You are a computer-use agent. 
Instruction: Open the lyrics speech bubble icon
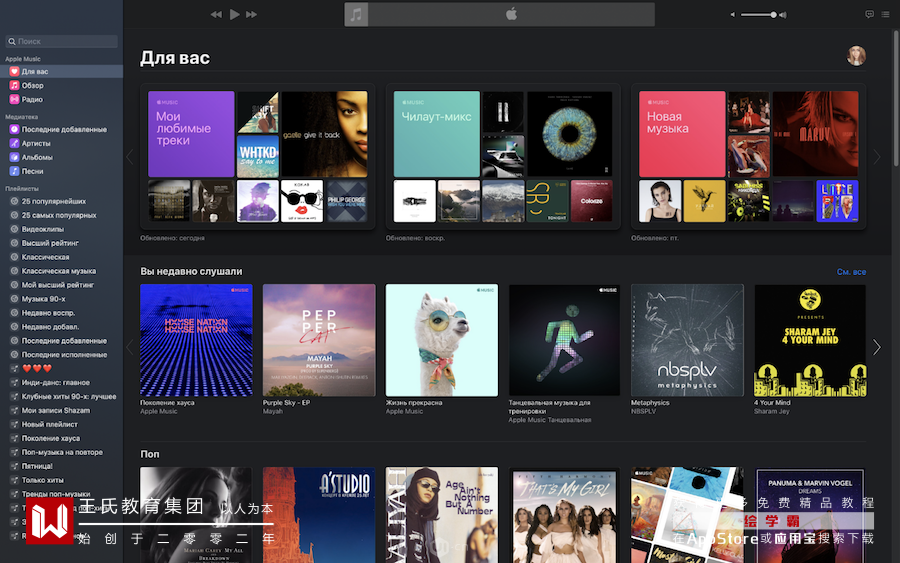870,14
